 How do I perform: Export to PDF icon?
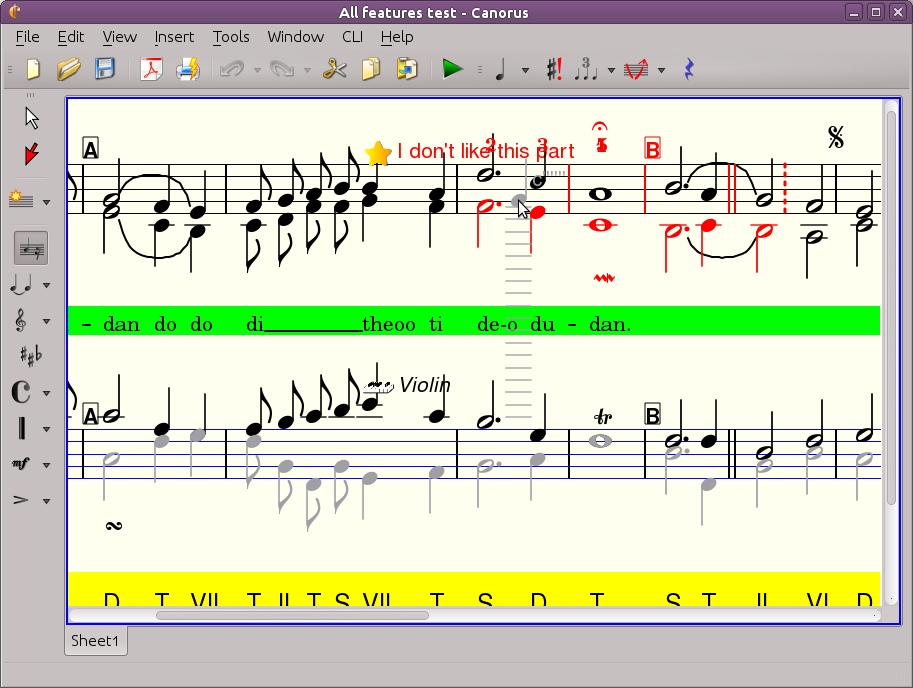pyautogui.click(x=151, y=70)
